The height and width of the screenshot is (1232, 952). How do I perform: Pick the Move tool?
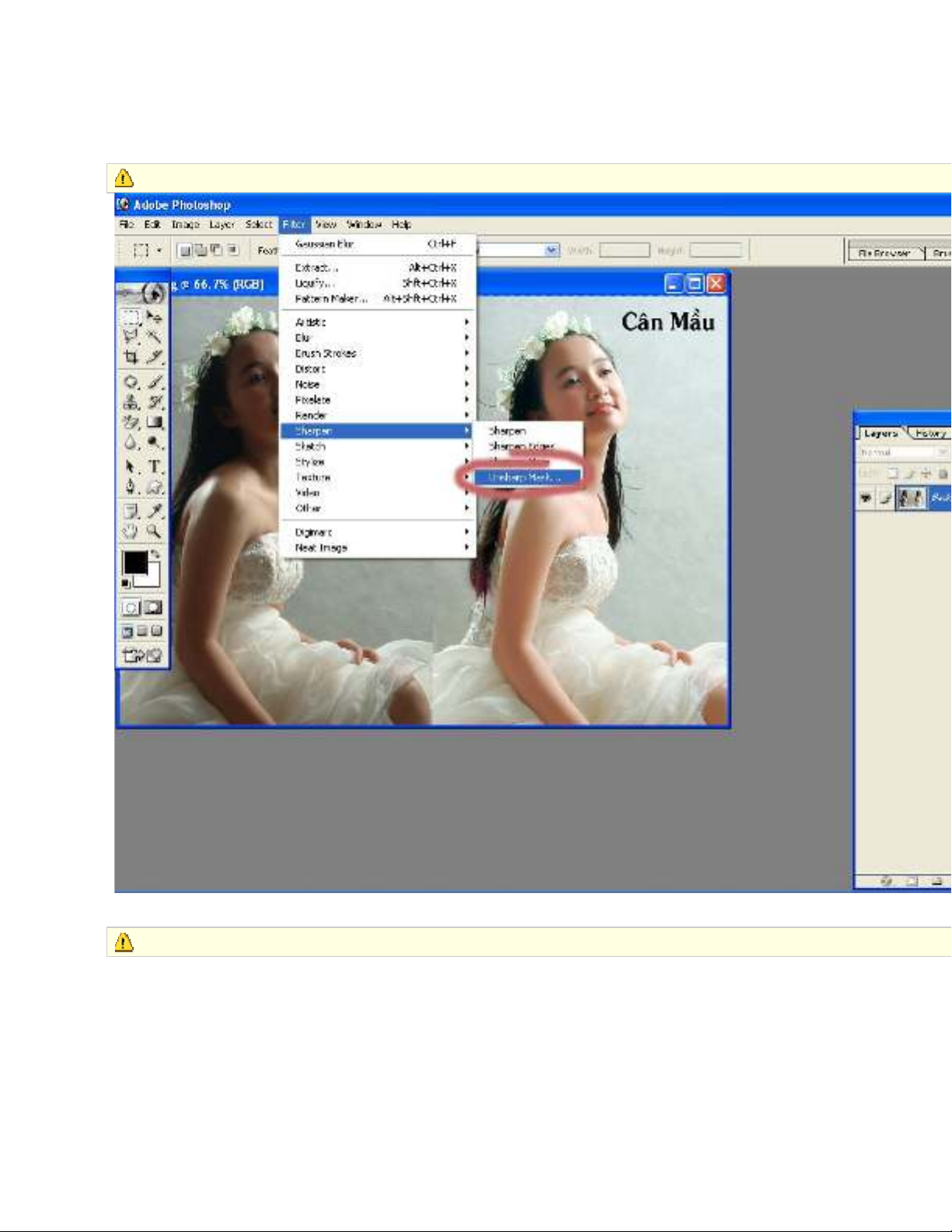pos(155,317)
